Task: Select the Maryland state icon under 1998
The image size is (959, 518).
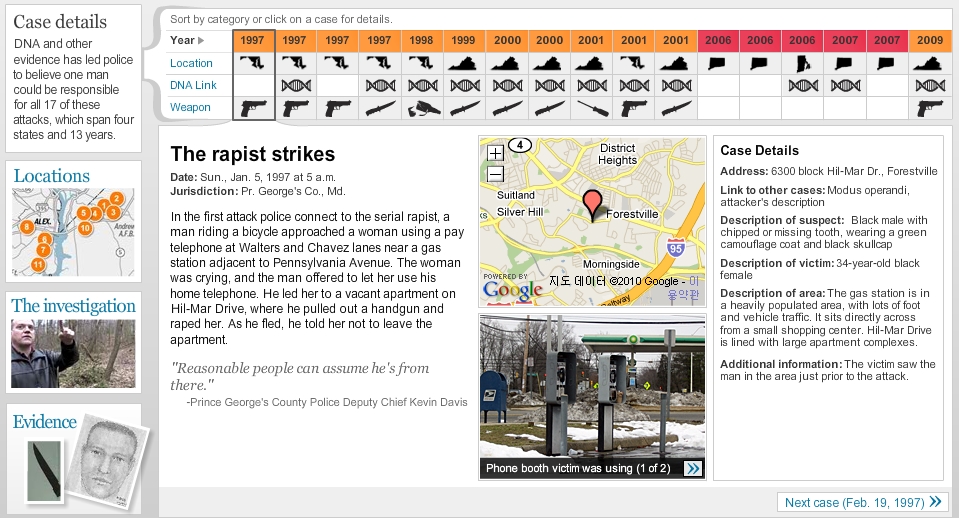Action: pyautogui.click(x=421, y=62)
